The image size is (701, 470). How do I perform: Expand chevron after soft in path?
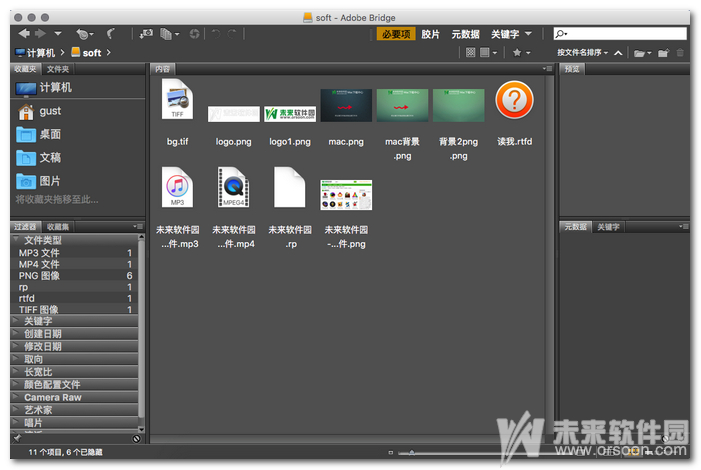click(109, 53)
